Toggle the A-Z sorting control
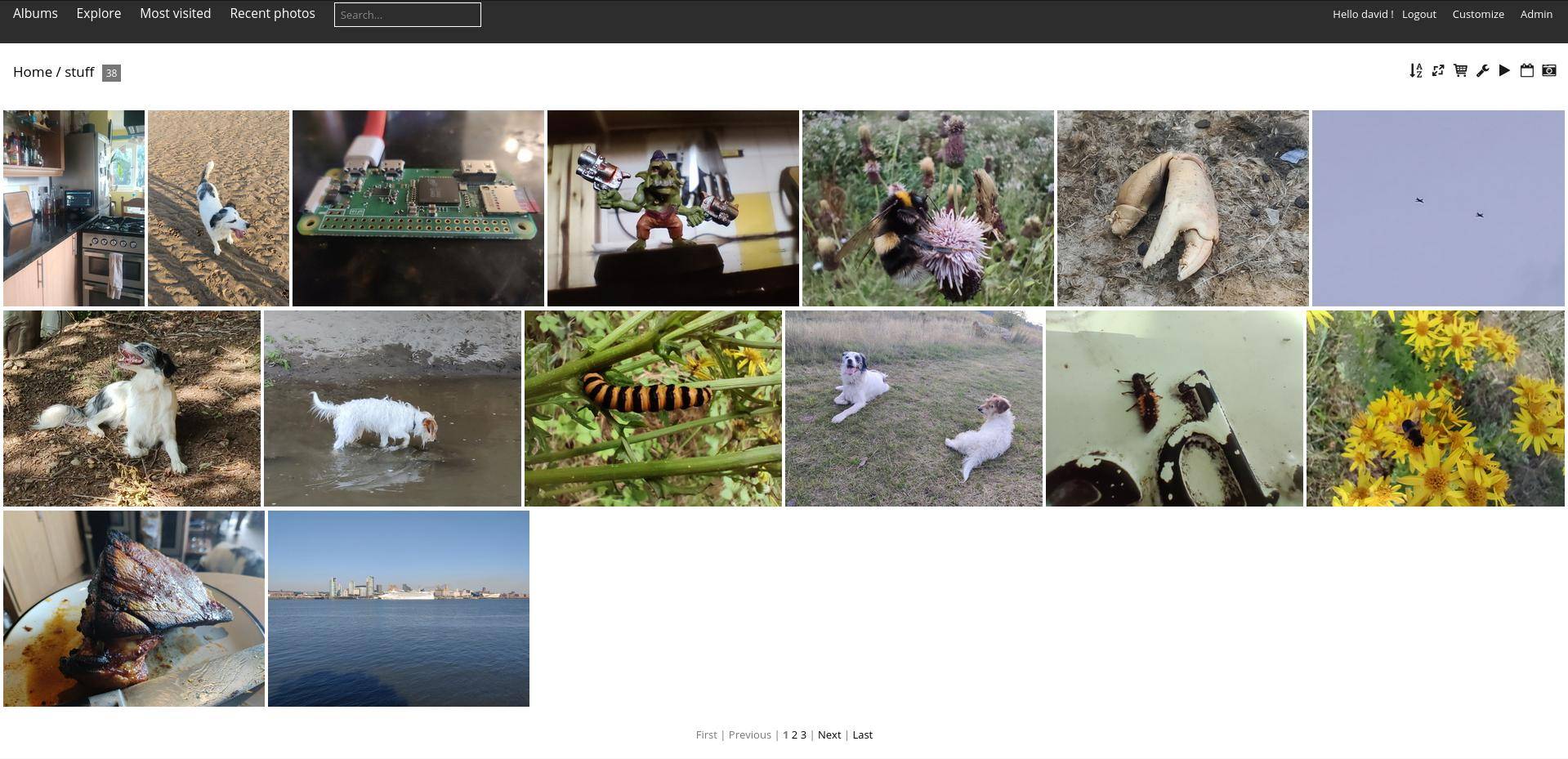Viewport: 1568px width, 759px height. (x=1415, y=71)
